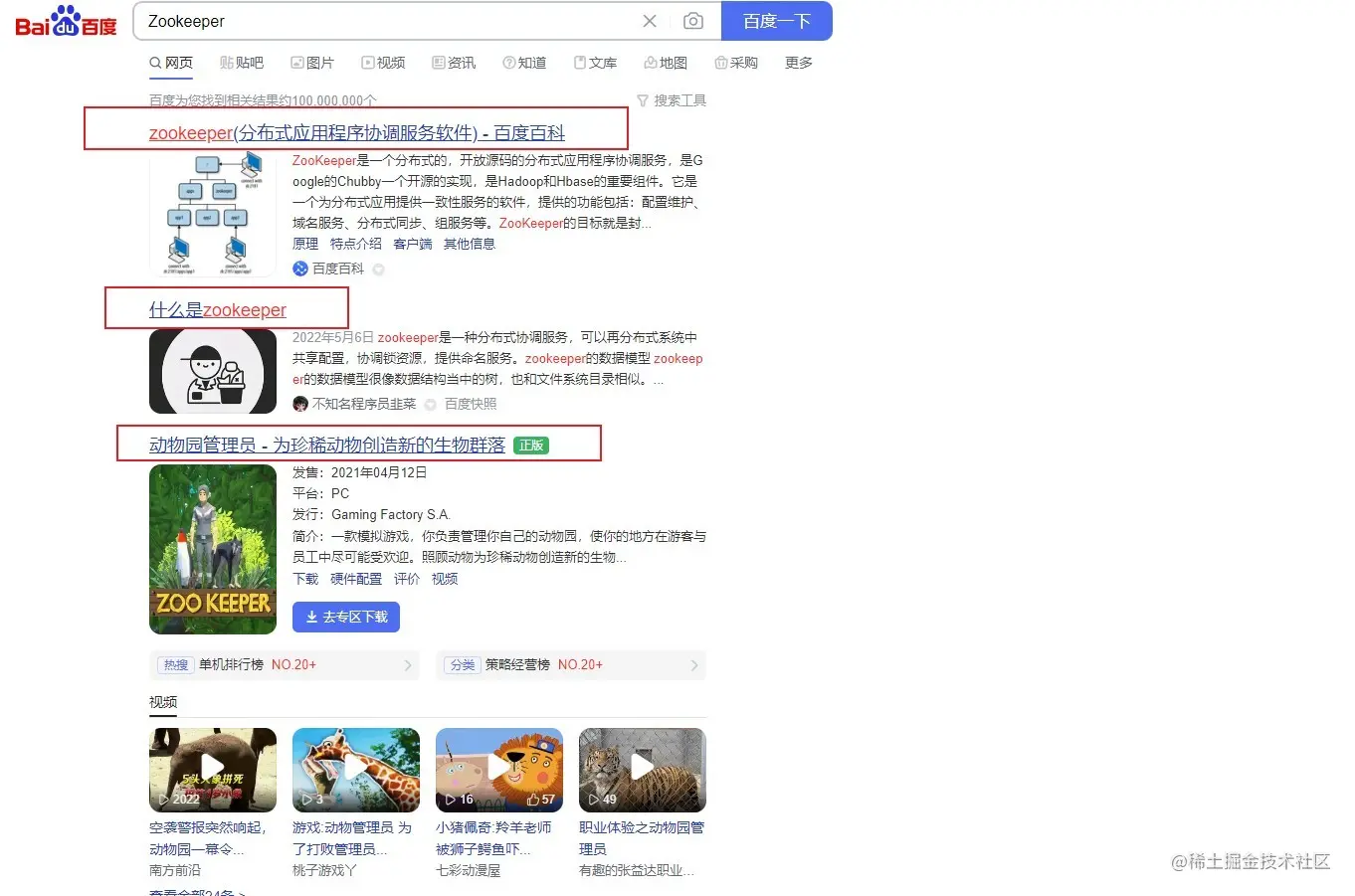Open the 更多 menu
Image resolution: width=1355 pixels, height=896 pixels.
tap(799, 62)
